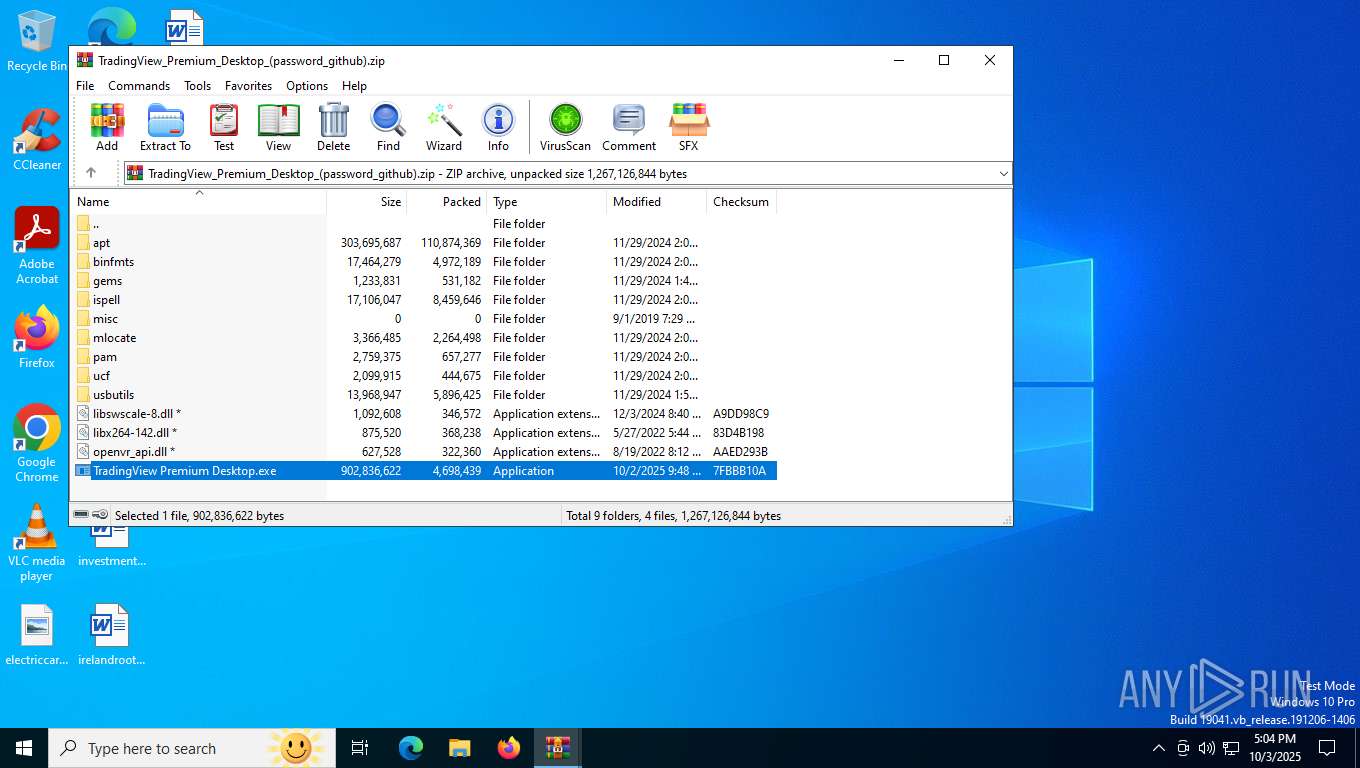Select the usbutils folder
Viewport: 1360px width, 768px height.
click(x=424, y=395)
